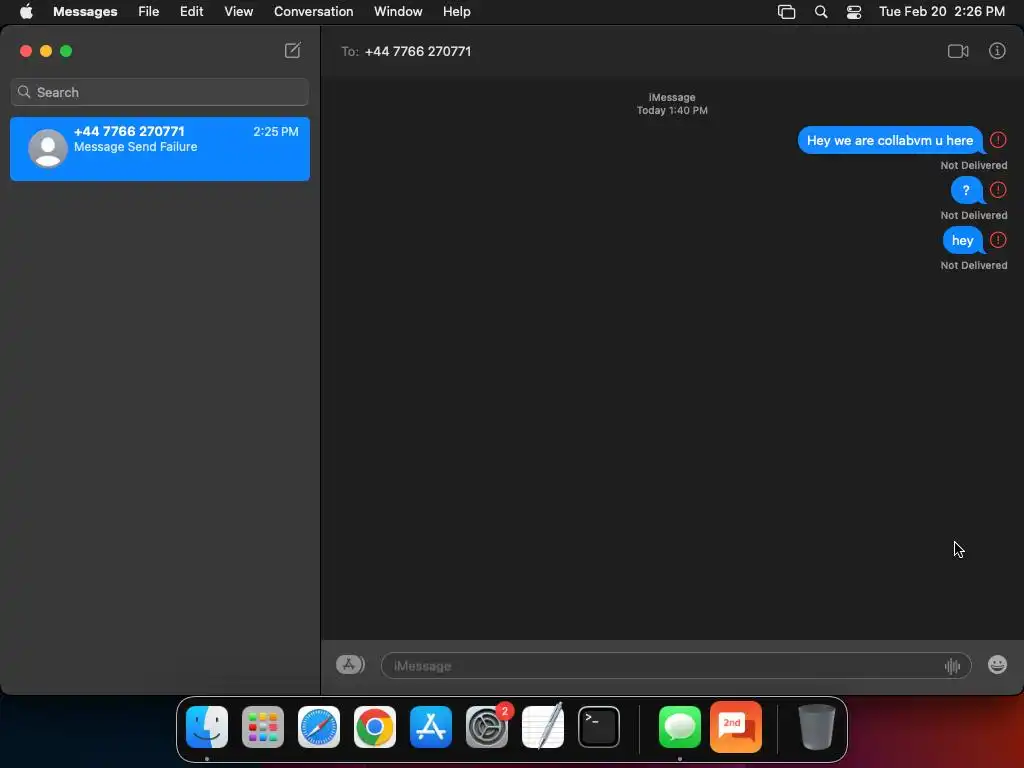The image size is (1024, 768).
Task: Click error icon next to "hey" message
Action: [998, 240]
